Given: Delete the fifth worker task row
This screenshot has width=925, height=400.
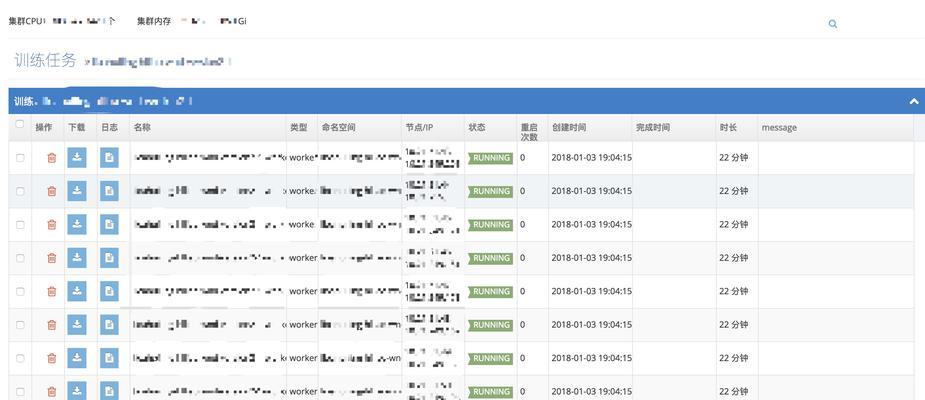Looking at the screenshot, I should 52,291.
